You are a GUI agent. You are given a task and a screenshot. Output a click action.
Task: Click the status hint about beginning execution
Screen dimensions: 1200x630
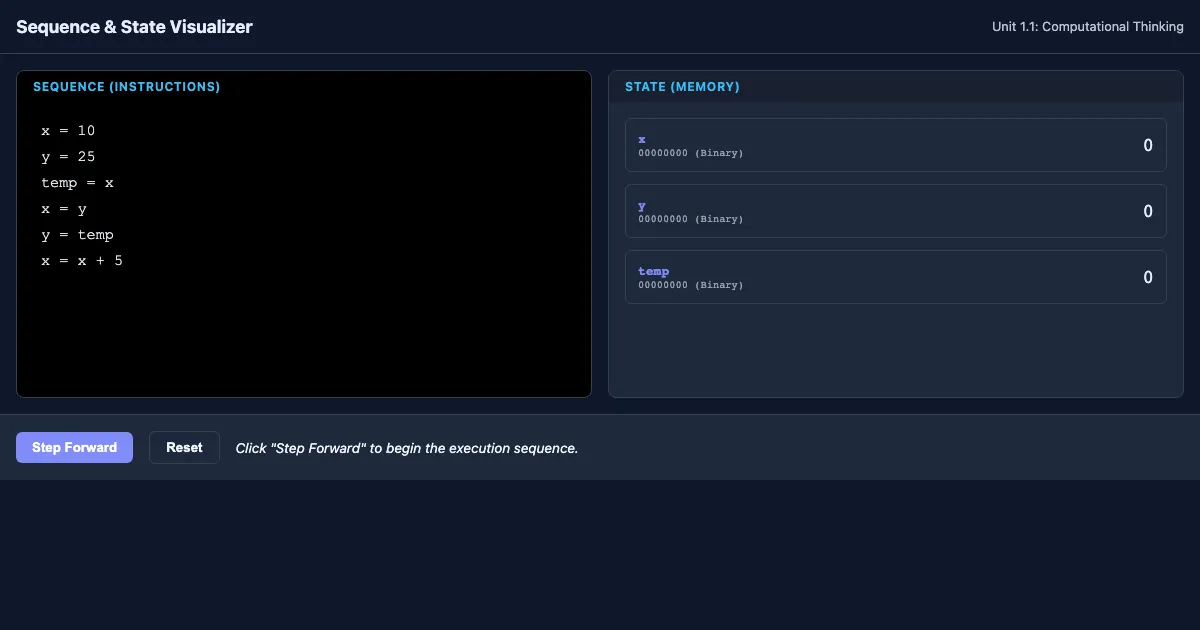pyautogui.click(x=407, y=448)
